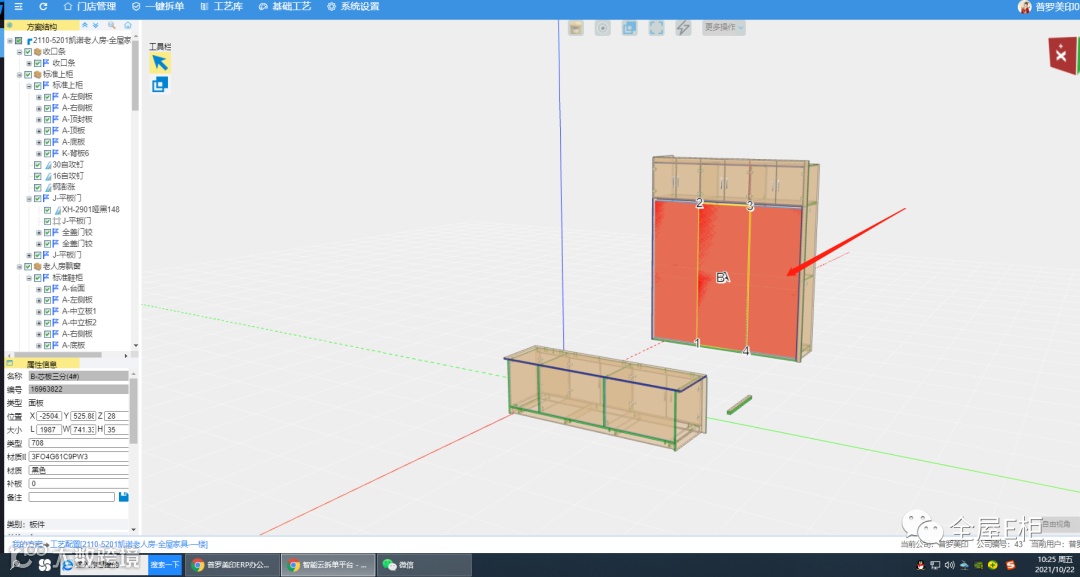
Task: Toggle checkbox for A-台面
Action: [x=48, y=288]
